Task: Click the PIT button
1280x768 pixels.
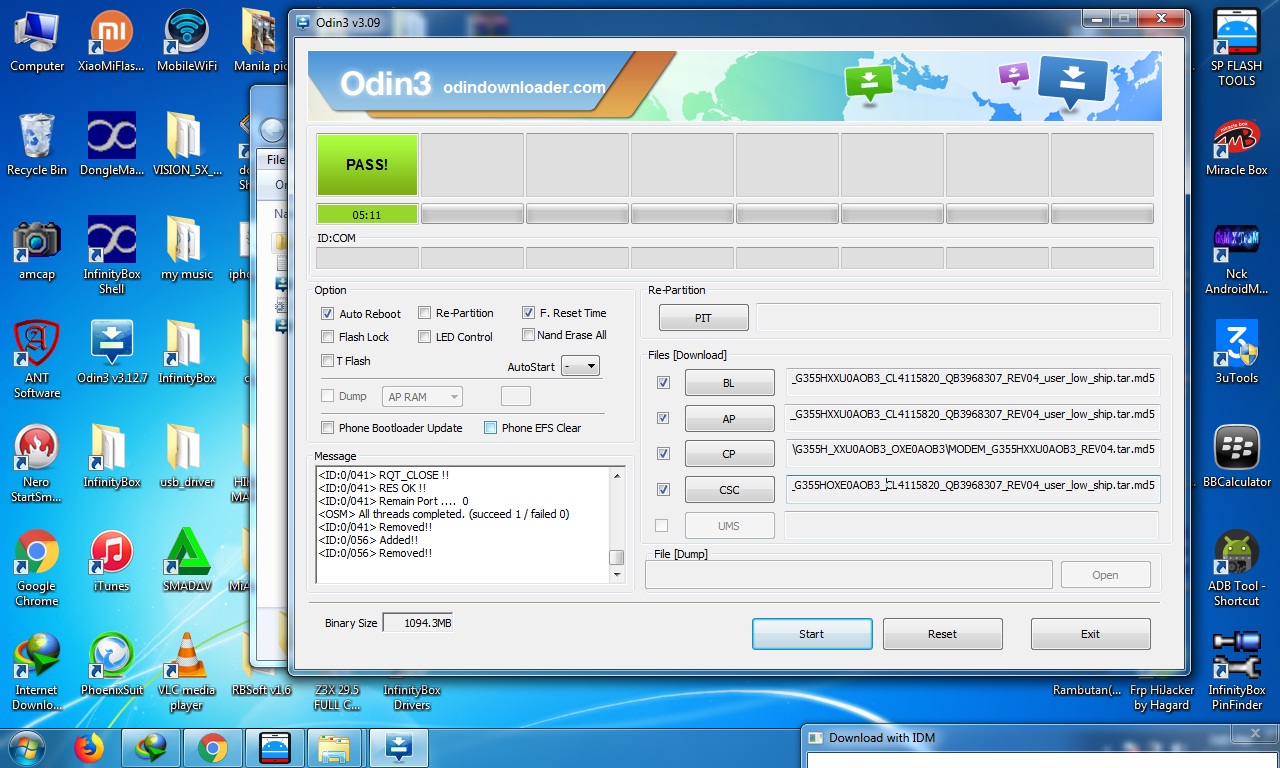Action: [x=703, y=317]
